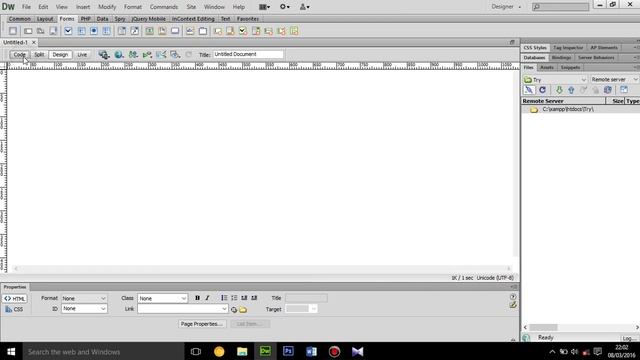Viewport: 640px width, 360px height.
Task: Open the Remote server view dropdown
Action: click(x=614, y=80)
